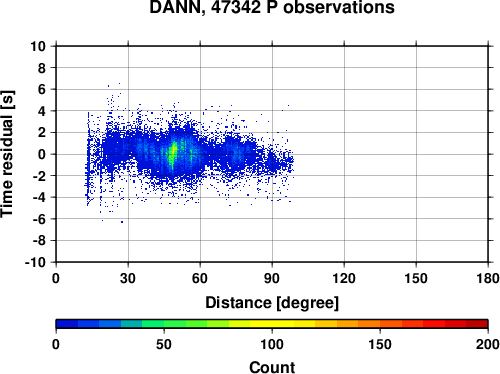Click the x-axis tick label 90
This screenshot has height=374, width=500.
click(272, 278)
